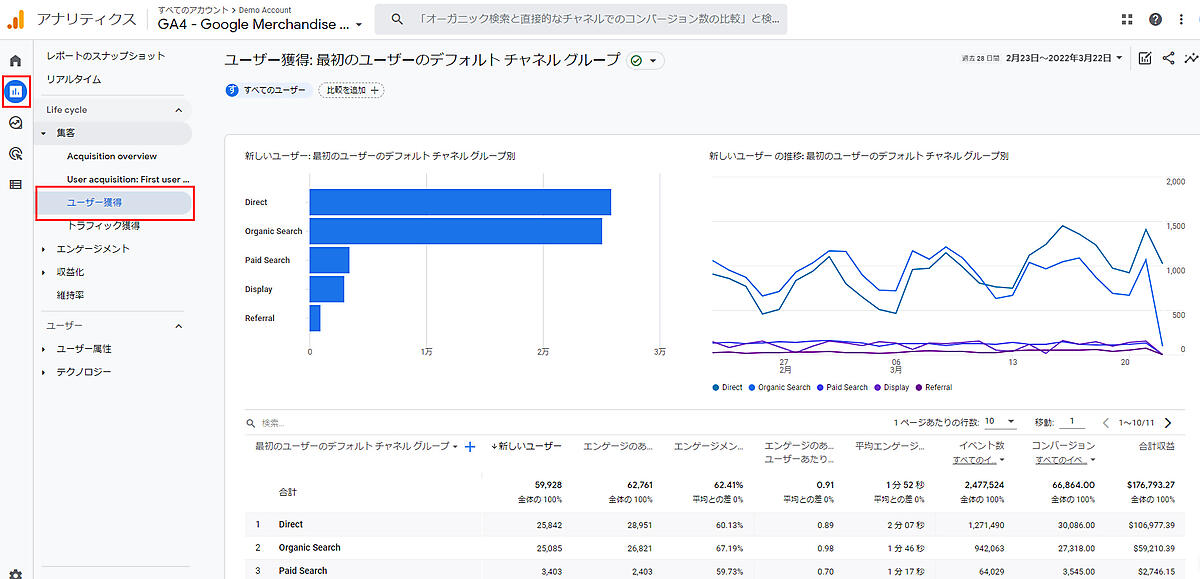Open the apps grid icon in header

pyautogui.click(x=1128, y=19)
